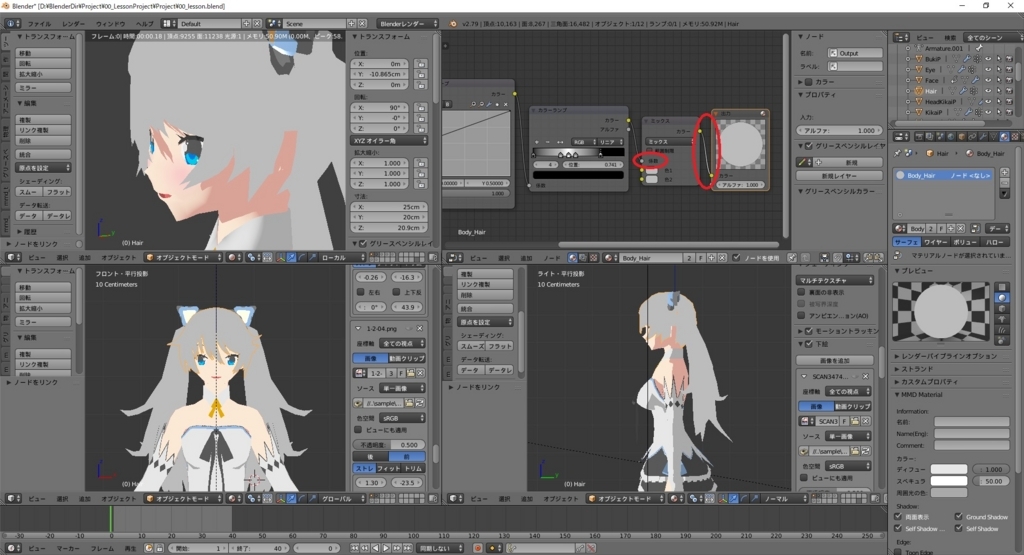Click the Front axis button for background image

point(407,456)
